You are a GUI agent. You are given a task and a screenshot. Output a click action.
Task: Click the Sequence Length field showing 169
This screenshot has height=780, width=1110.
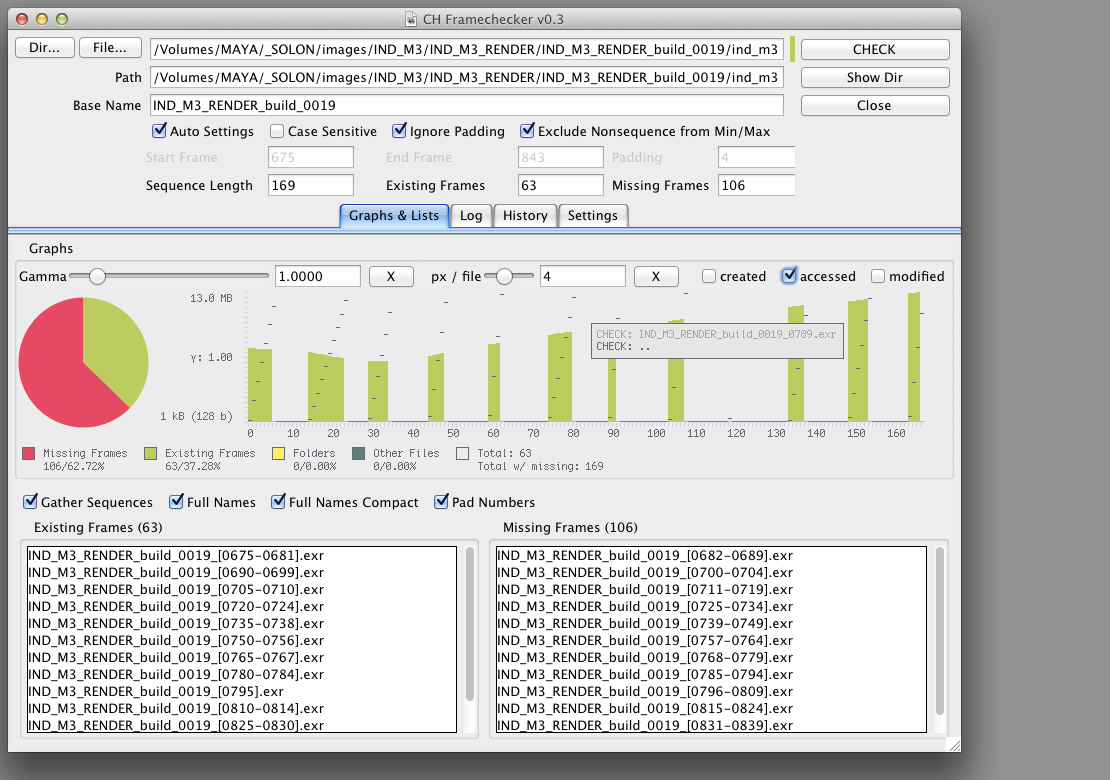point(311,185)
